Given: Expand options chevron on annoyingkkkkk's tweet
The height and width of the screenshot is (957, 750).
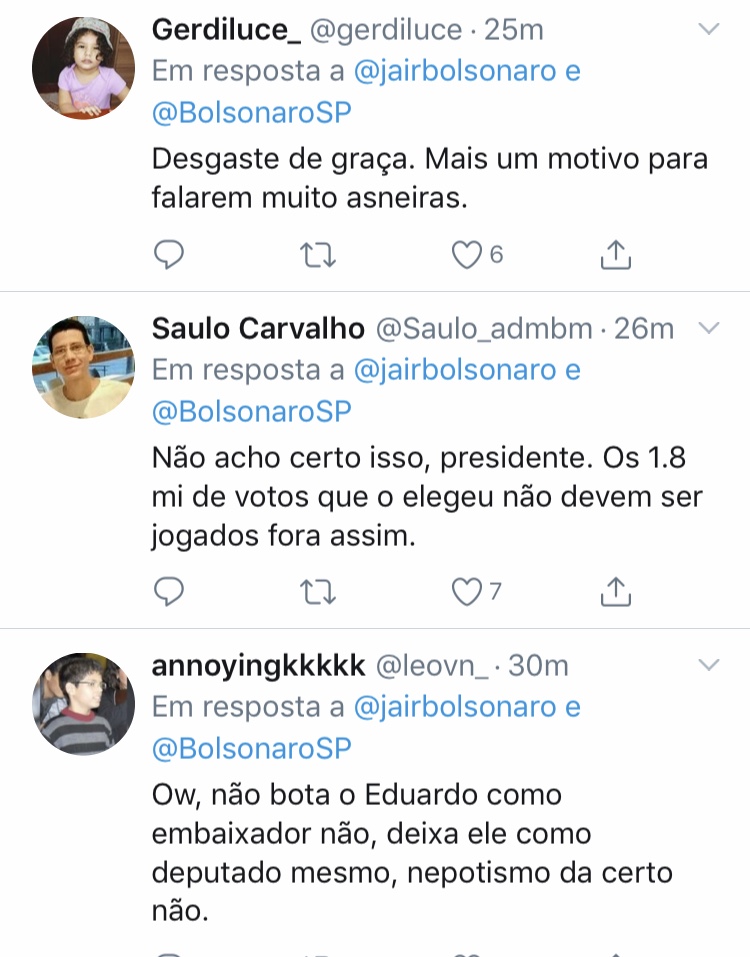Looking at the screenshot, I should coord(708,665).
